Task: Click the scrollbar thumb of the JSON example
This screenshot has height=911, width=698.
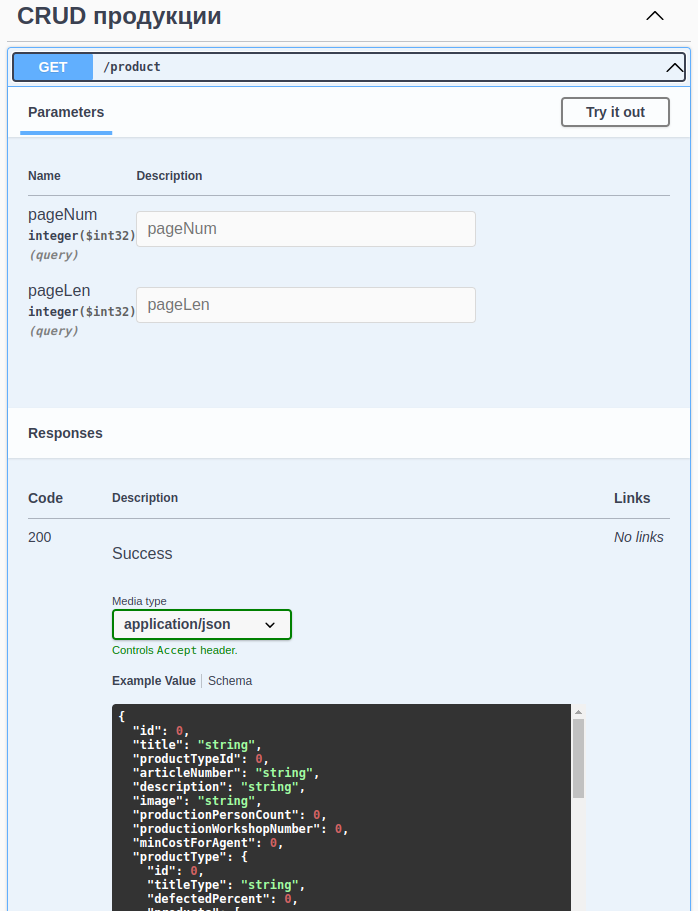Action: tap(578, 757)
